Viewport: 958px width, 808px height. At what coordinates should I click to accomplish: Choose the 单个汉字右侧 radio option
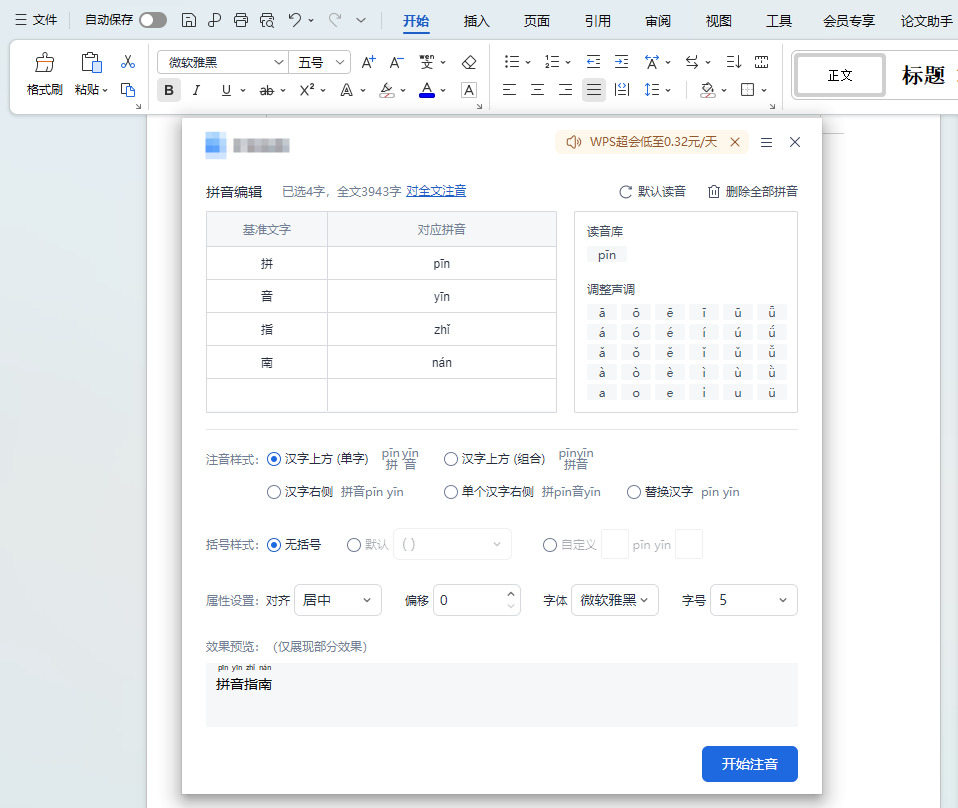(x=451, y=492)
